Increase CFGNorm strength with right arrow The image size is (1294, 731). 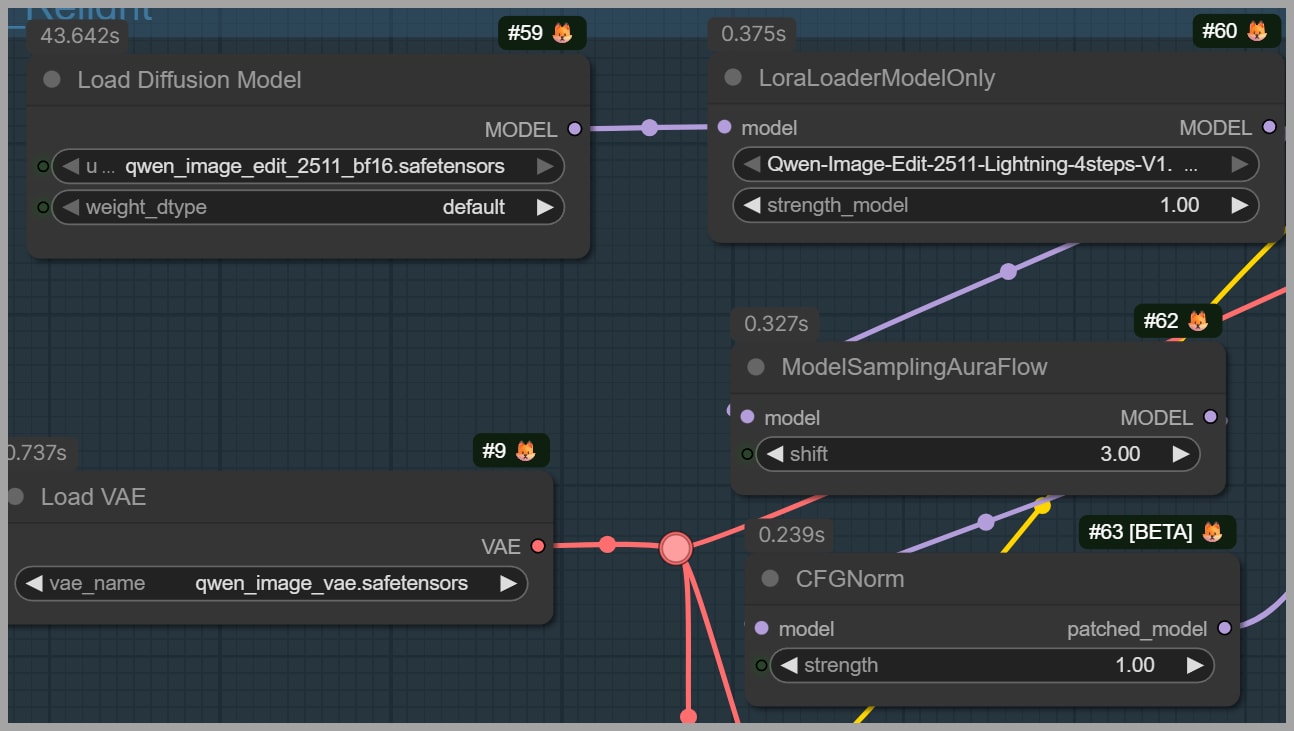pos(1194,665)
